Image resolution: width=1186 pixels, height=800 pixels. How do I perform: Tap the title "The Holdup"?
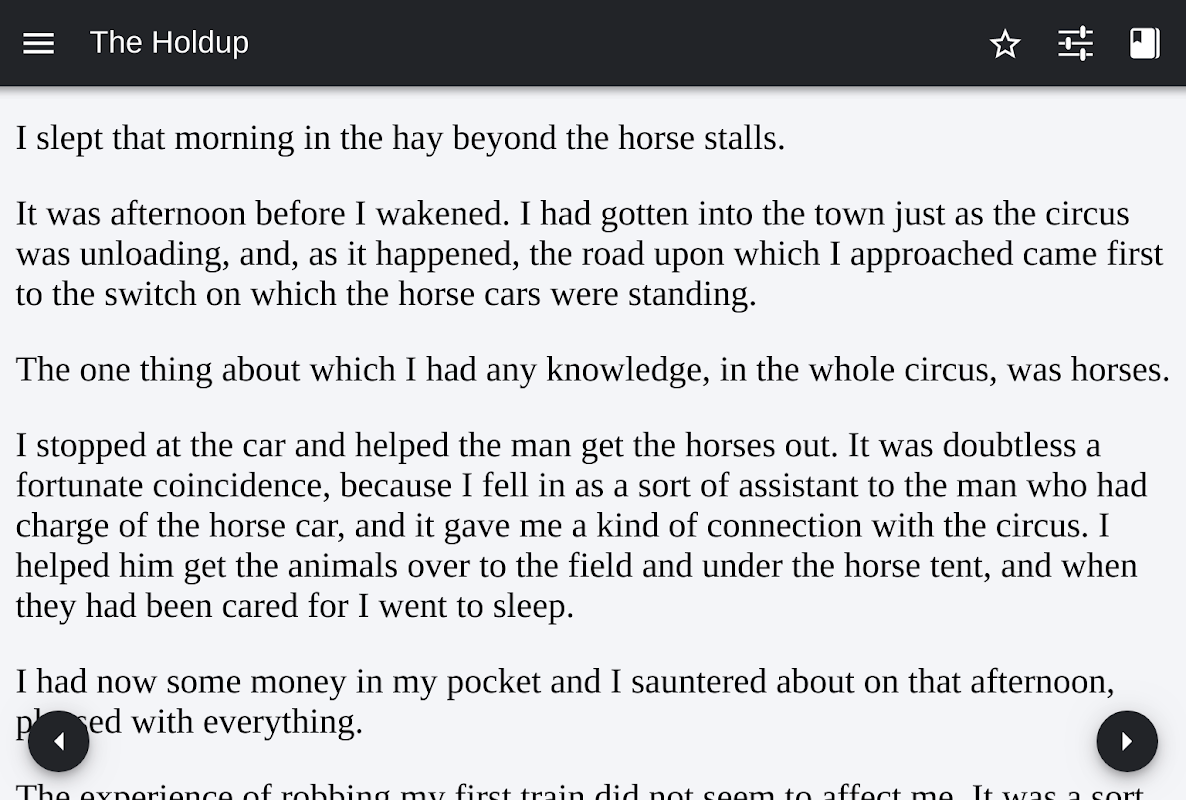tap(169, 43)
